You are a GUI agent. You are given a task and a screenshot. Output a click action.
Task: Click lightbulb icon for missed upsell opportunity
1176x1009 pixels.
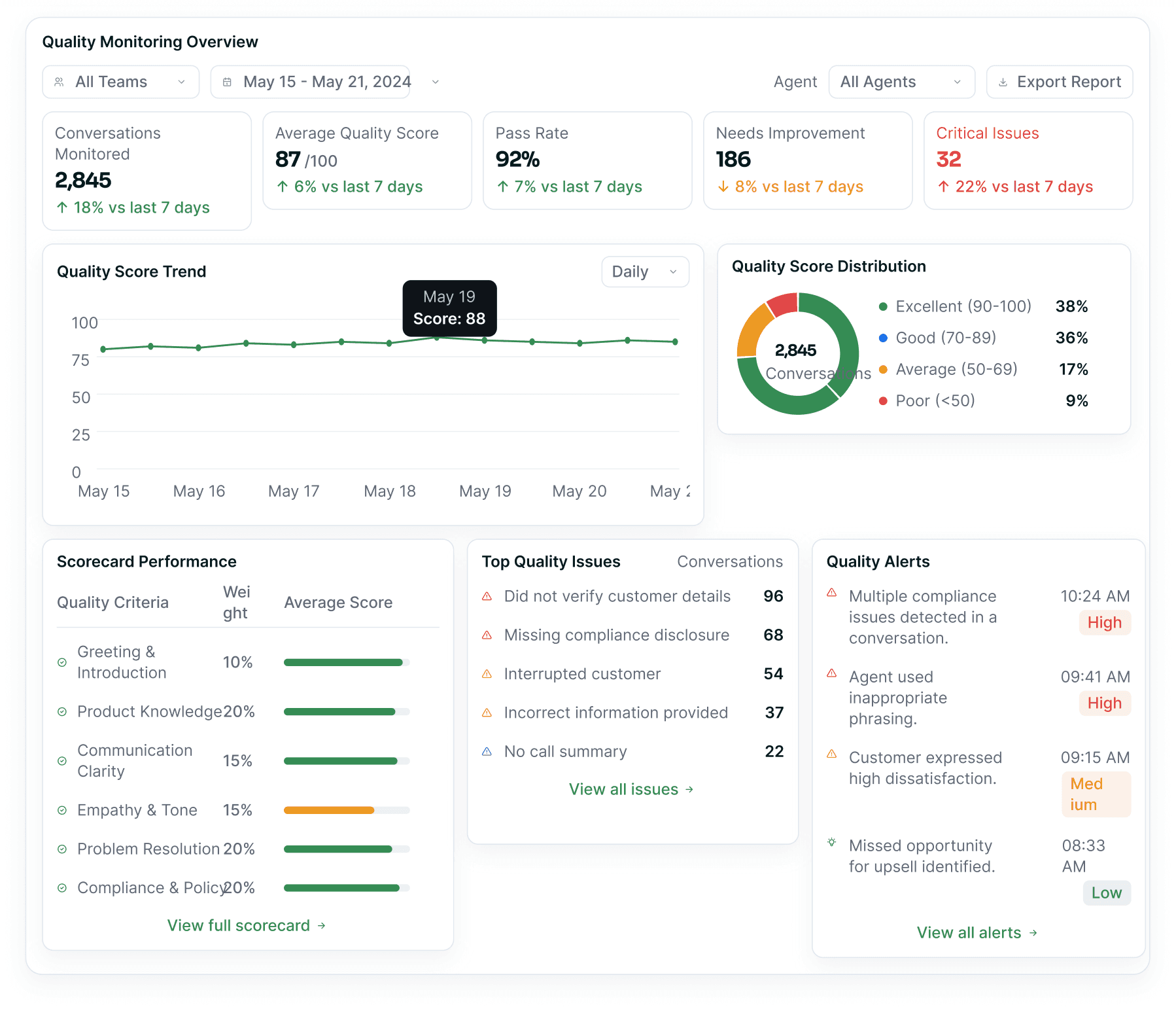(832, 841)
